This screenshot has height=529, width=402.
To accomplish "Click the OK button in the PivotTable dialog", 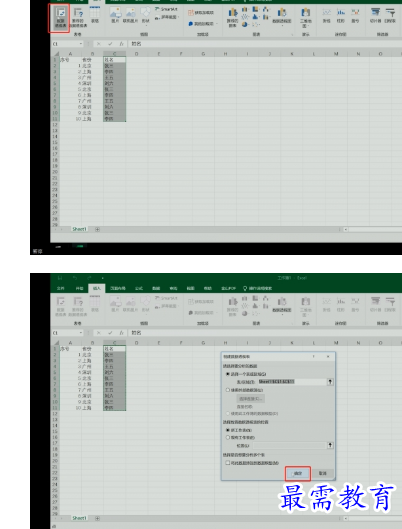I will point(298,474).
